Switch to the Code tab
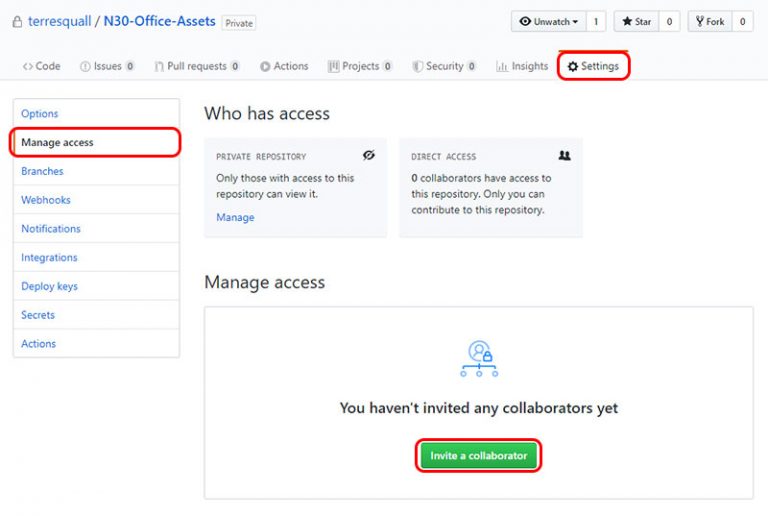768x516 pixels. (x=41, y=66)
